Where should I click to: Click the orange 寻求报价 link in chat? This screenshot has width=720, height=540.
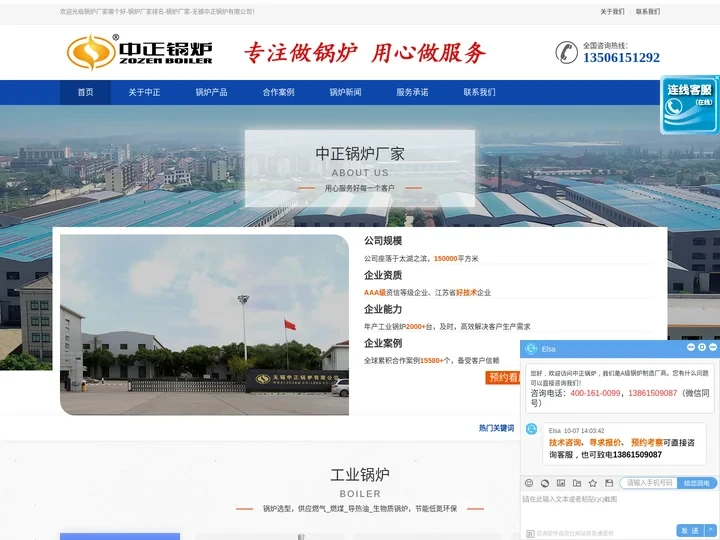(605, 443)
